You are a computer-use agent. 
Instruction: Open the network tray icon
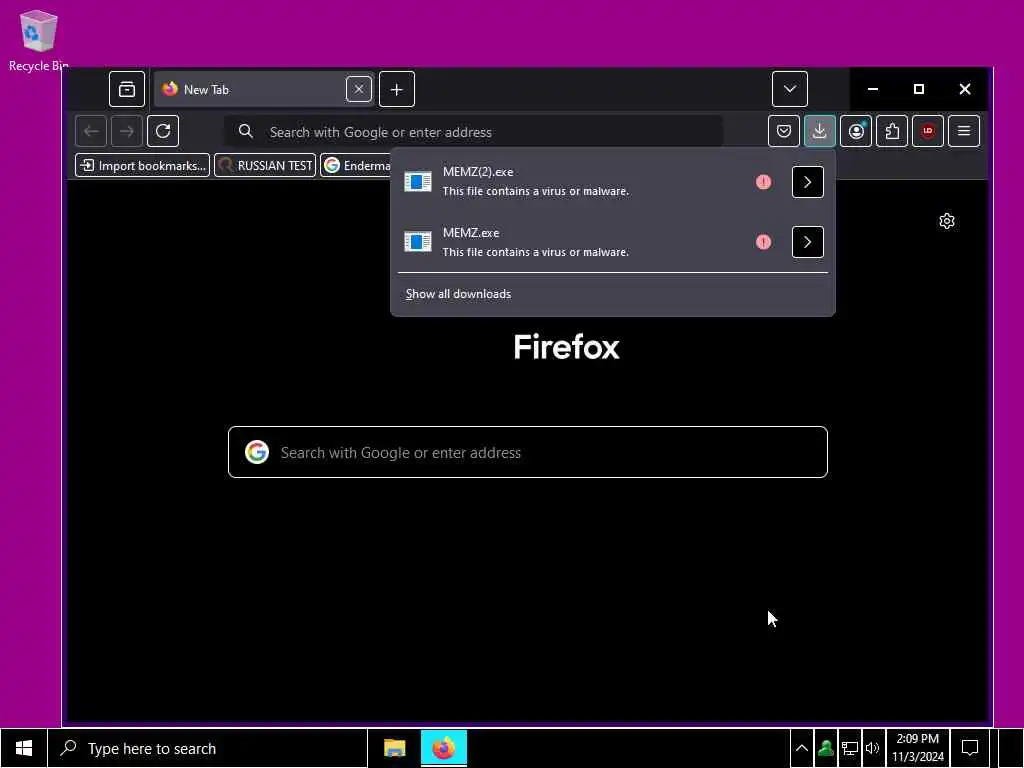(x=849, y=748)
